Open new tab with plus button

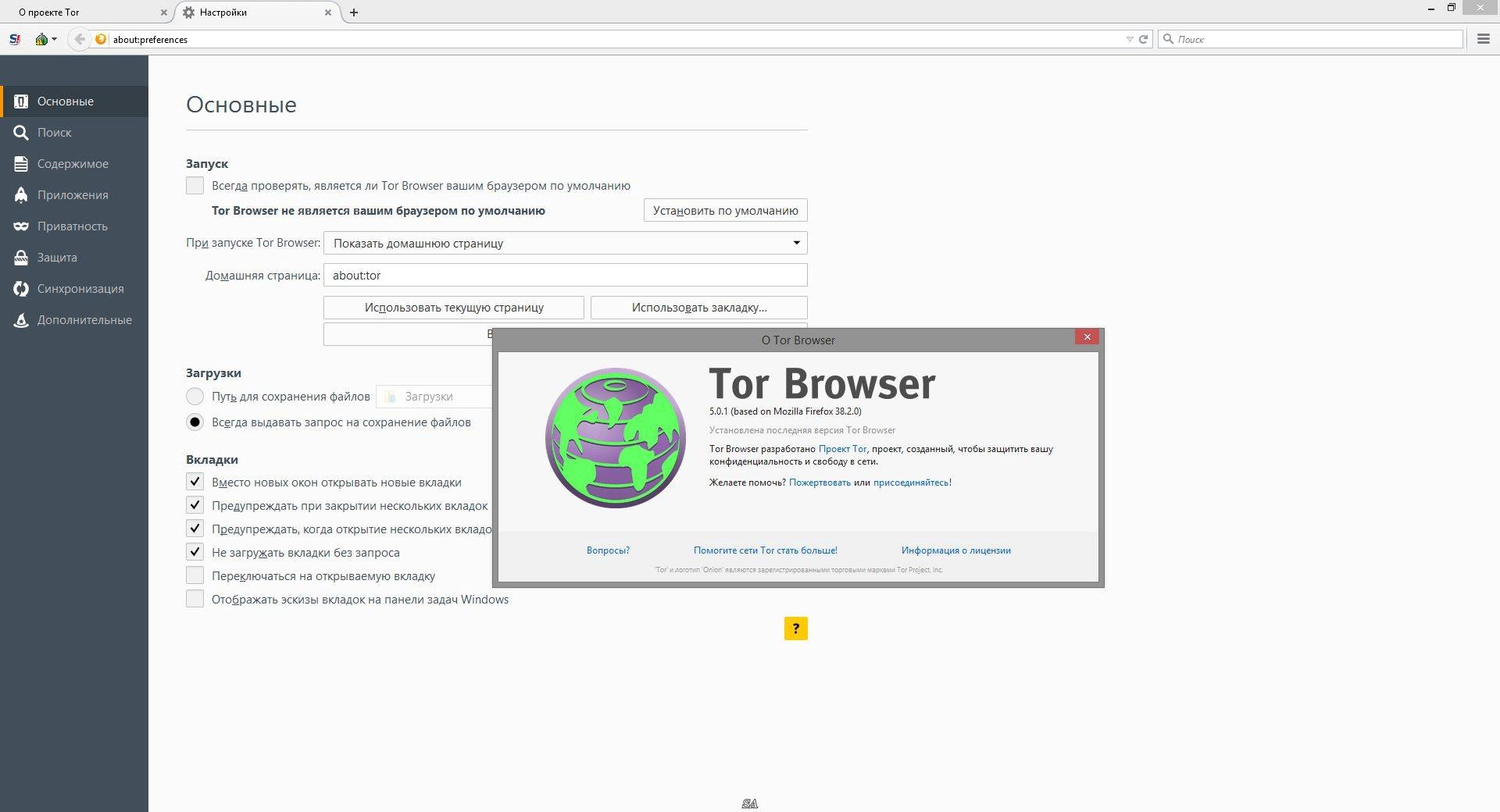[354, 12]
